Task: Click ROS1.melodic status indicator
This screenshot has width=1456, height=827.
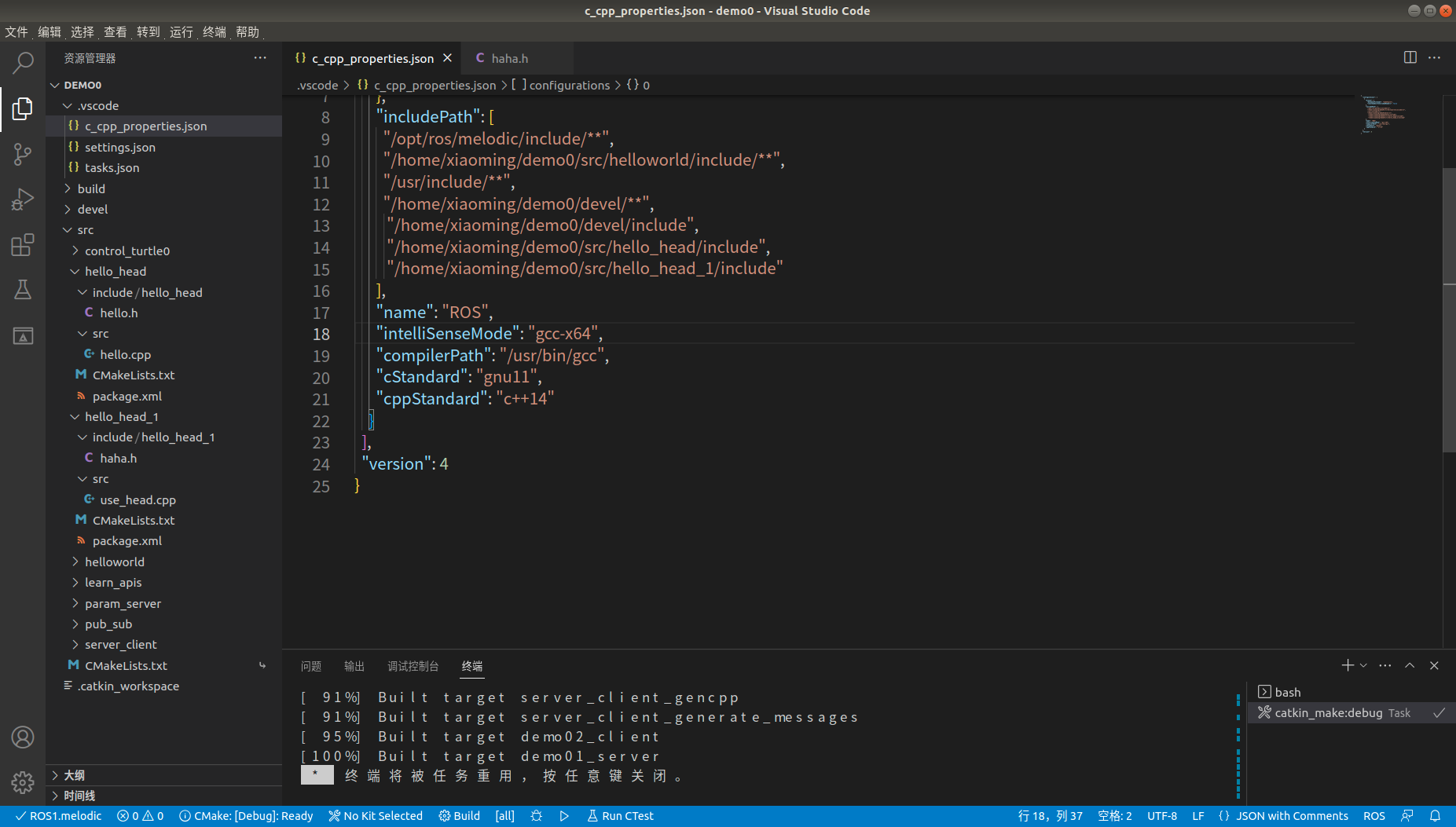Action: 59,816
